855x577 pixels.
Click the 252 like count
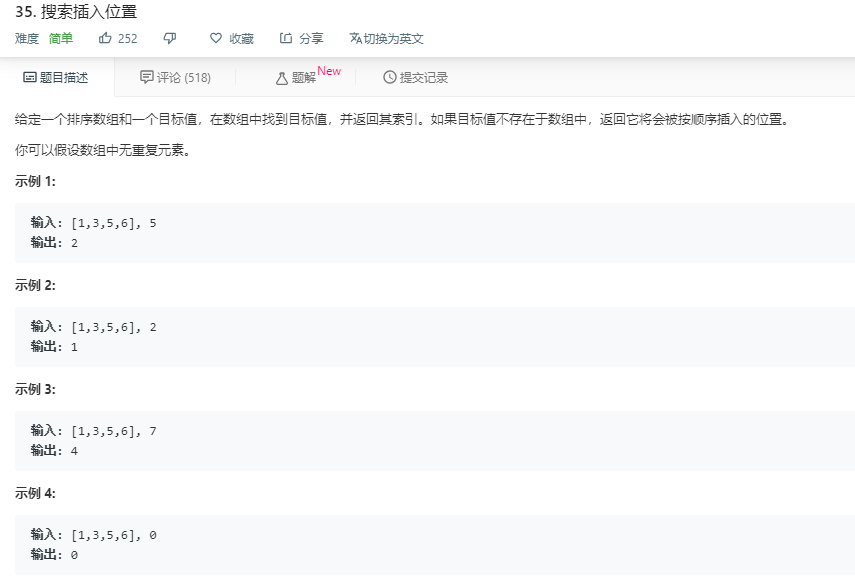(x=128, y=38)
